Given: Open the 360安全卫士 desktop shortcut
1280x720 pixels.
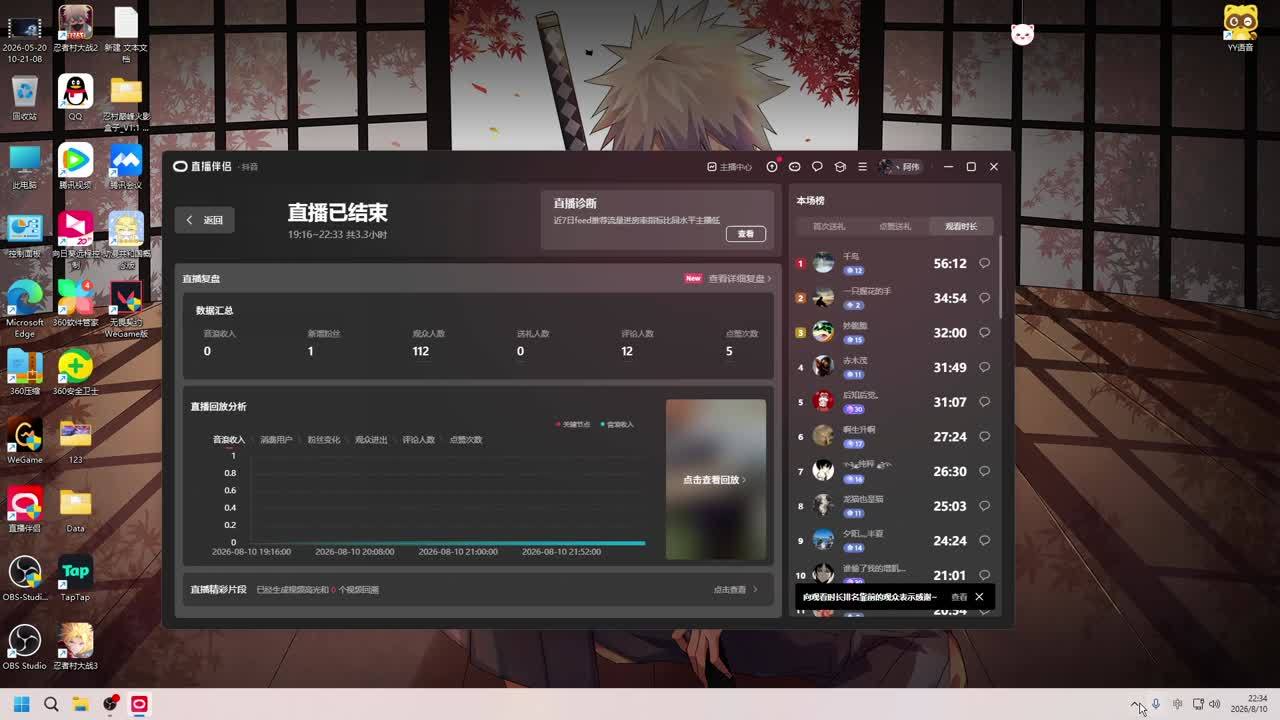Looking at the screenshot, I should click(x=75, y=372).
